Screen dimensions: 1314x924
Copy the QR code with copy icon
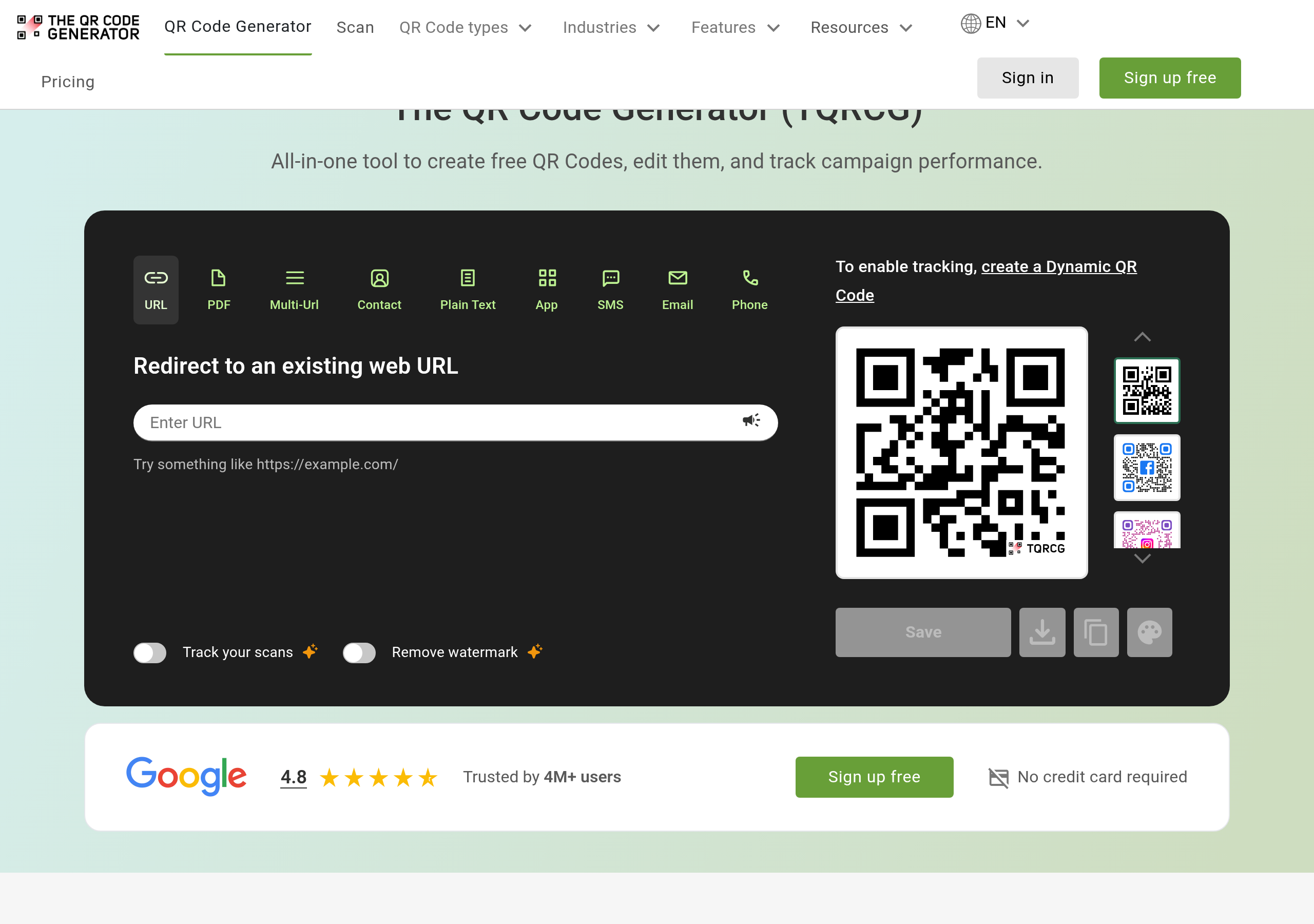click(x=1096, y=632)
